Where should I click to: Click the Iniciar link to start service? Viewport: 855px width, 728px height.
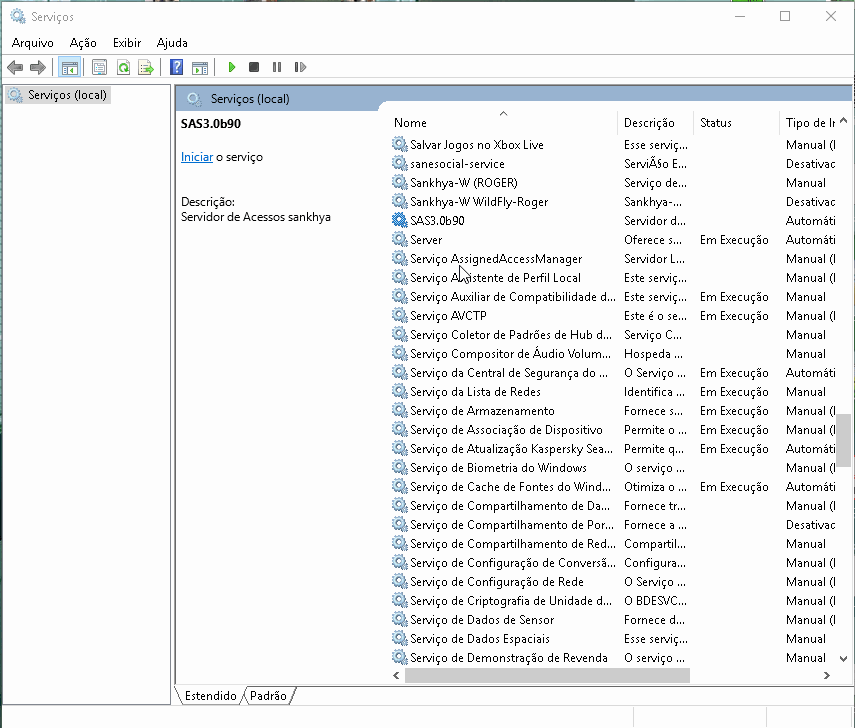[196, 157]
